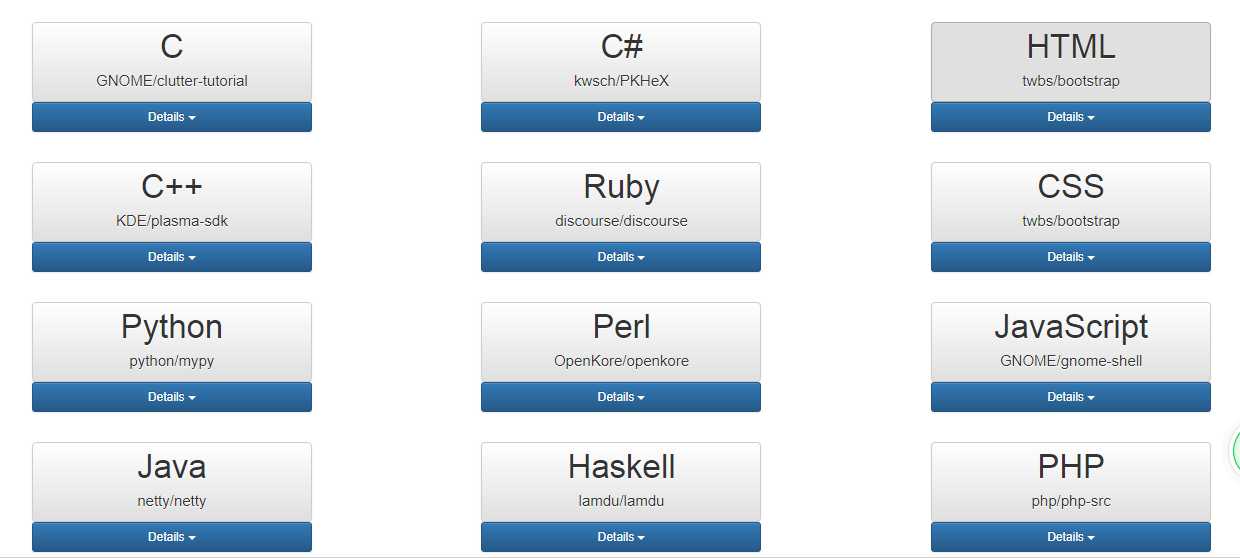1240x558 pixels.
Task: Select the Ruby discourse/discourse card
Action: click(x=621, y=202)
